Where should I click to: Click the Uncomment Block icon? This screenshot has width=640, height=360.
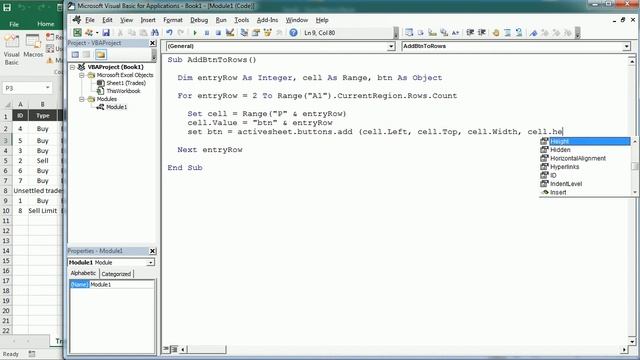click(x=519, y=33)
